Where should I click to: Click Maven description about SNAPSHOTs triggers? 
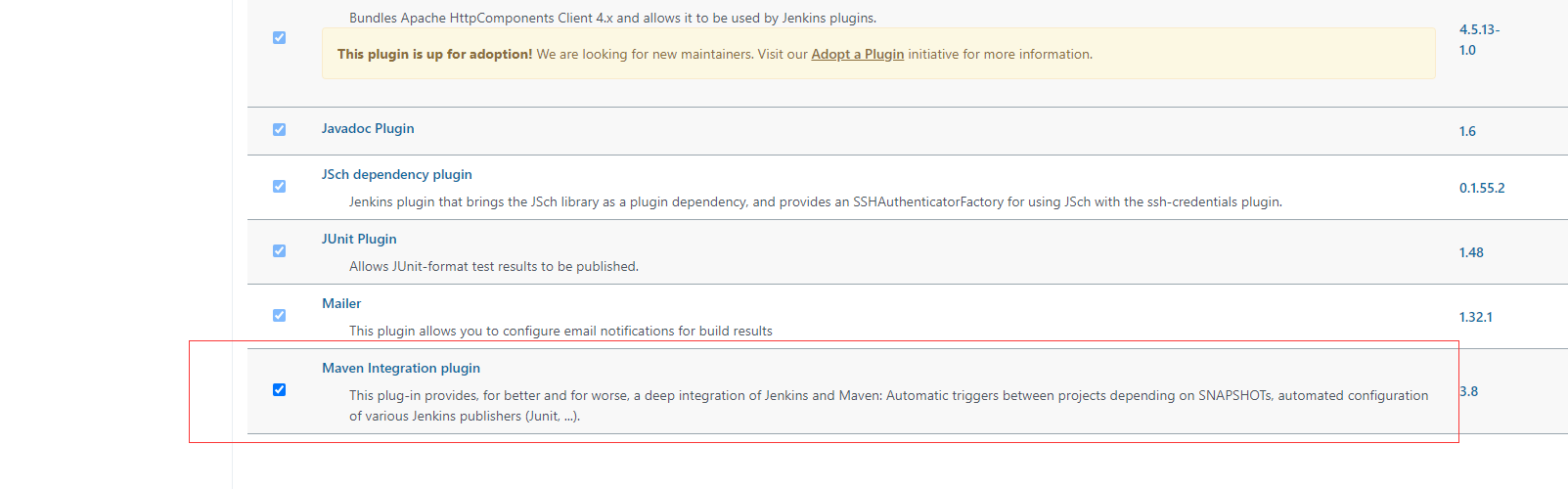click(x=888, y=406)
